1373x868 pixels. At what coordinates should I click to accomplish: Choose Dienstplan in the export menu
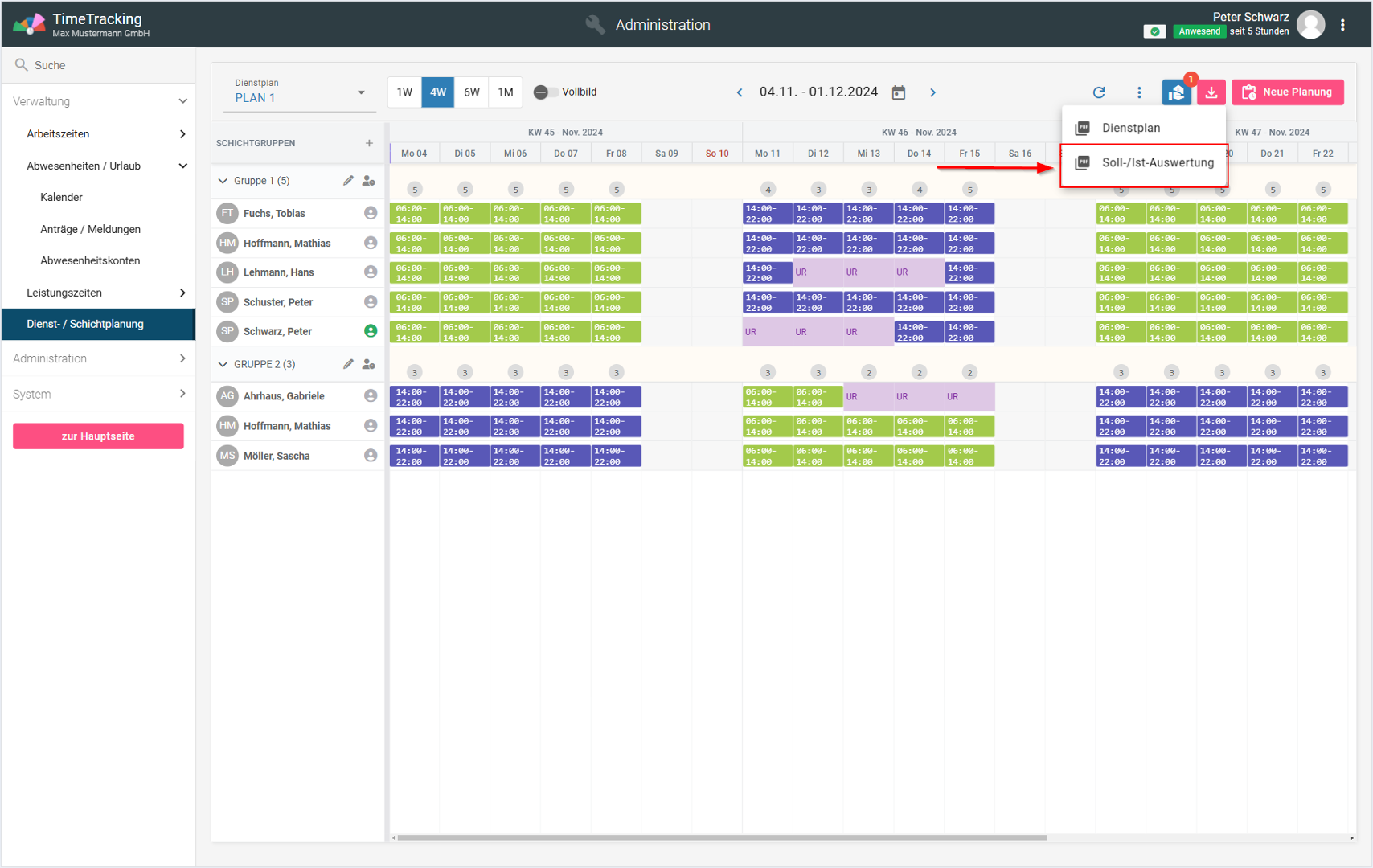point(1130,128)
